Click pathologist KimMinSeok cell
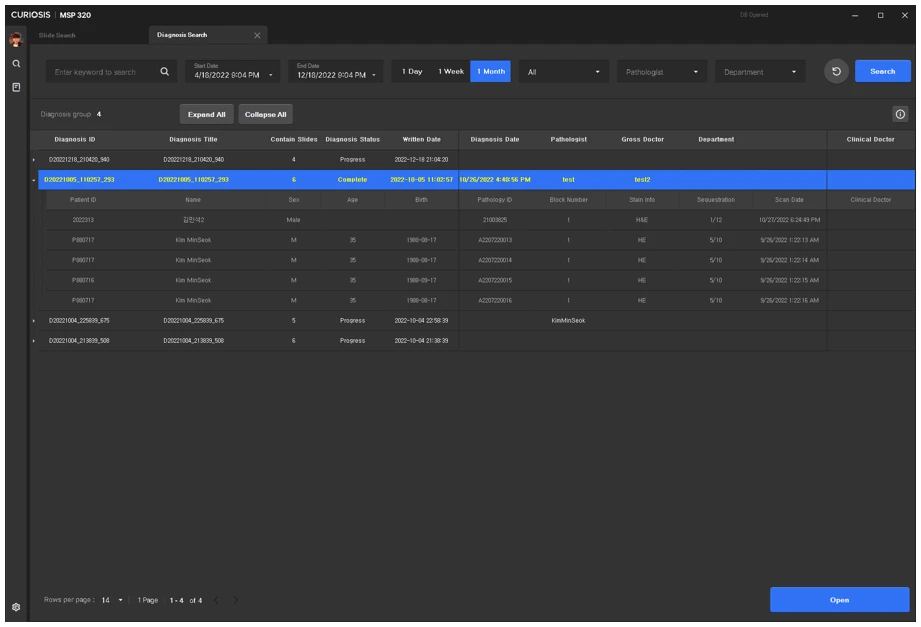Viewport: 921px width, 627px height. click(568, 321)
